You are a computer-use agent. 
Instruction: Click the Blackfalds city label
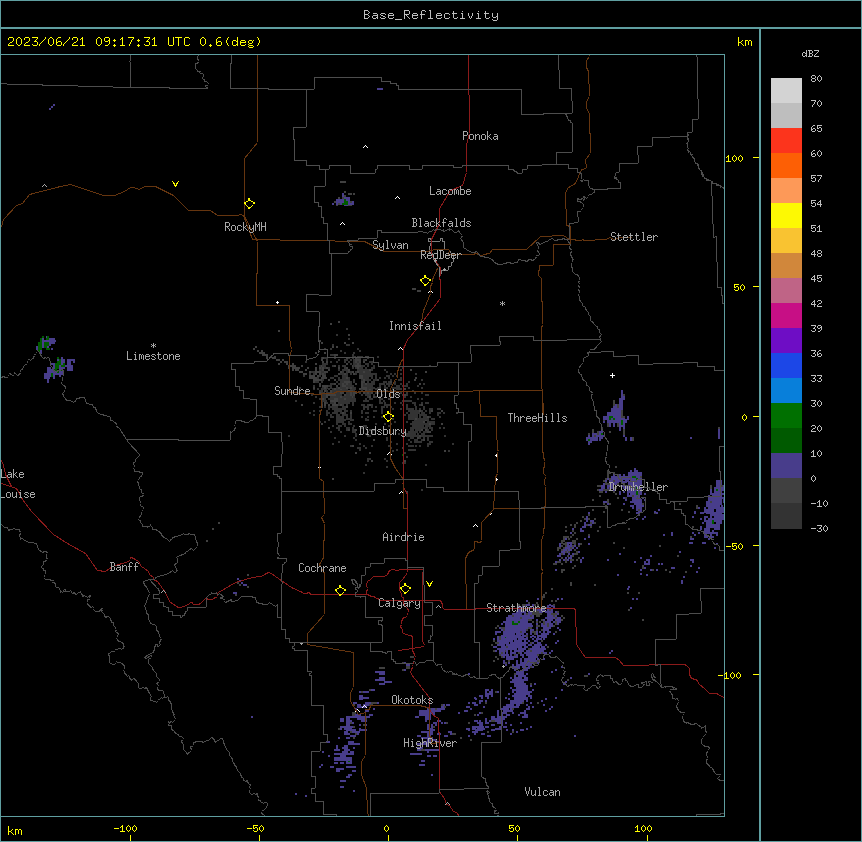[441, 223]
